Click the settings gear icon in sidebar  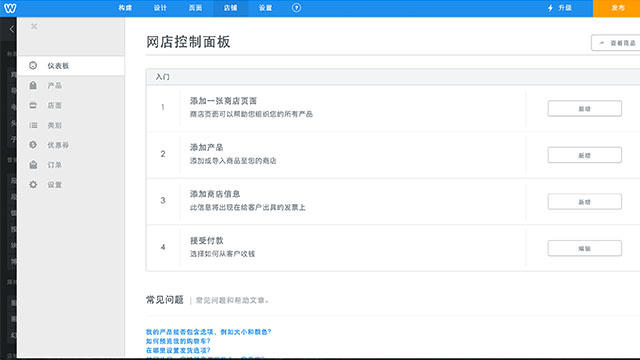[x=33, y=184]
